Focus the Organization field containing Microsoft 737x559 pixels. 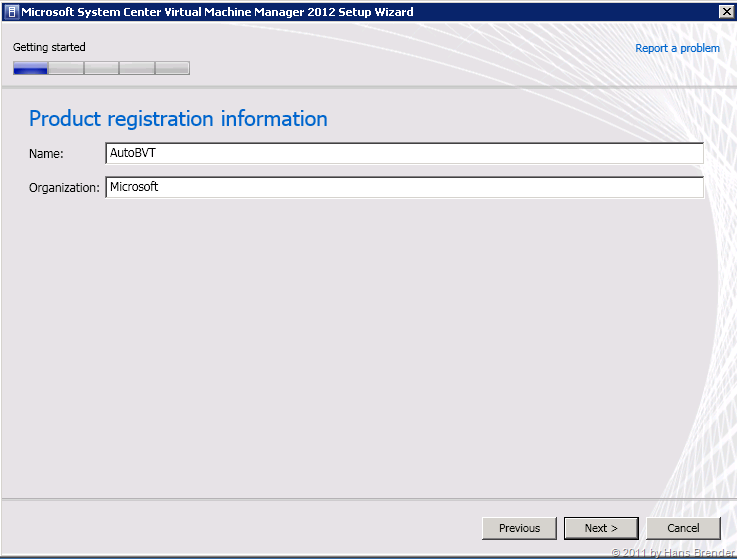[x=404, y=187]
